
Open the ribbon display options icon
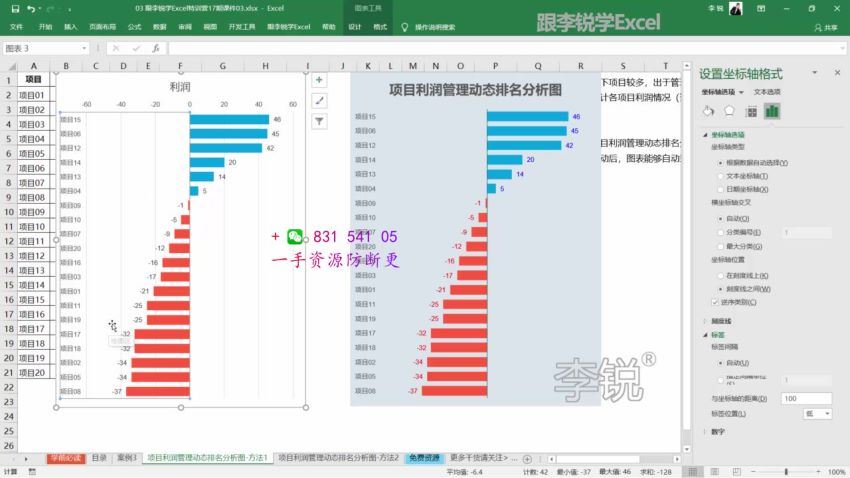click(761, 9)
